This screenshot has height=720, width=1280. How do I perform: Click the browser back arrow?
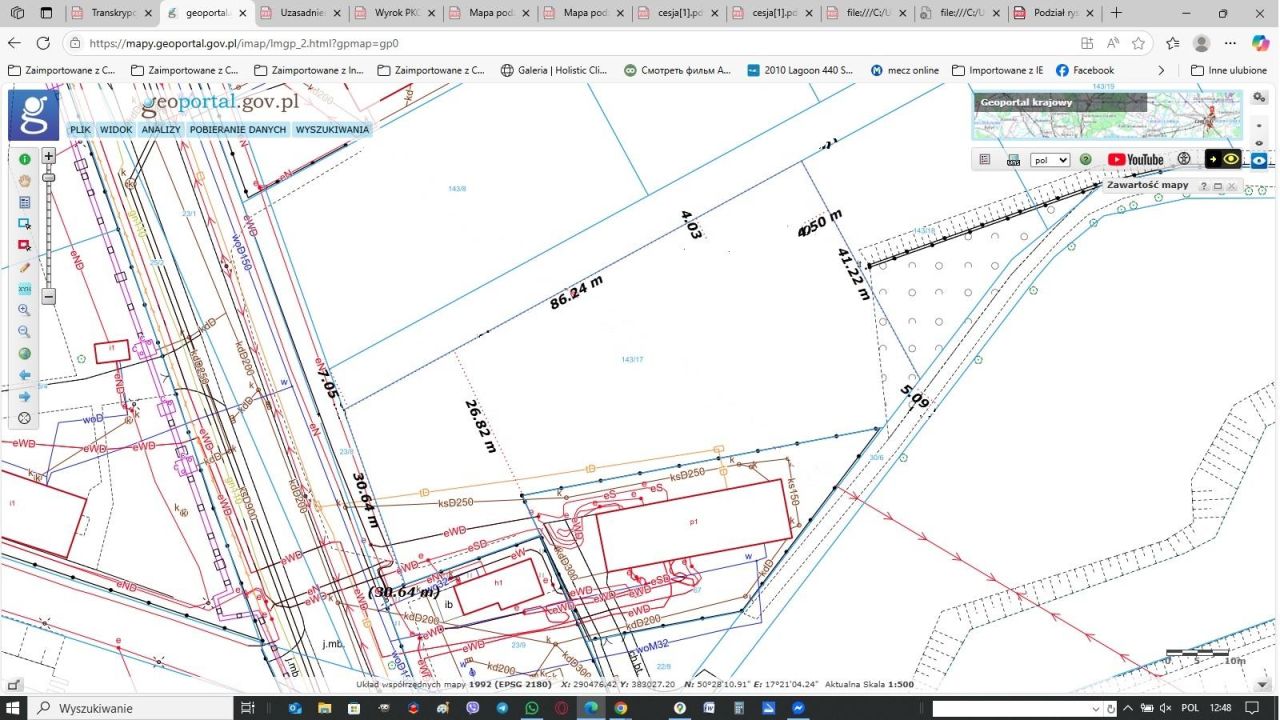click(x=14, y=43)
